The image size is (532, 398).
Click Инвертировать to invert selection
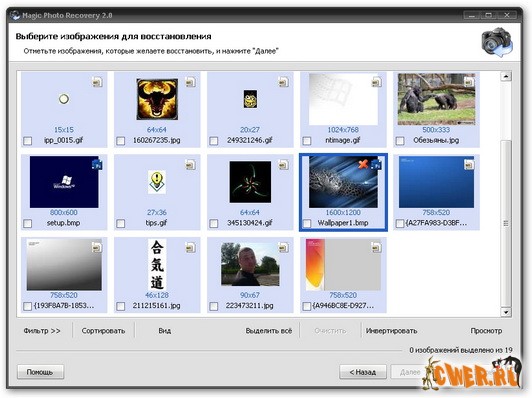392,331
